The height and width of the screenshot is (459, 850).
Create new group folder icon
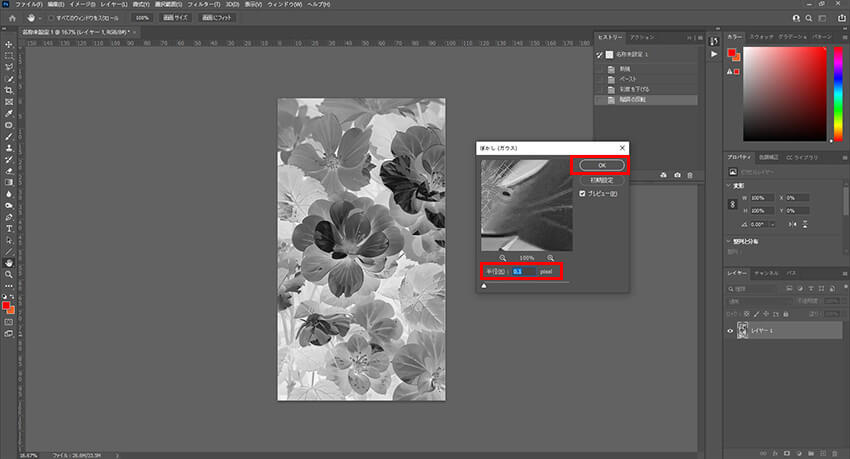[x=811, y=453]
